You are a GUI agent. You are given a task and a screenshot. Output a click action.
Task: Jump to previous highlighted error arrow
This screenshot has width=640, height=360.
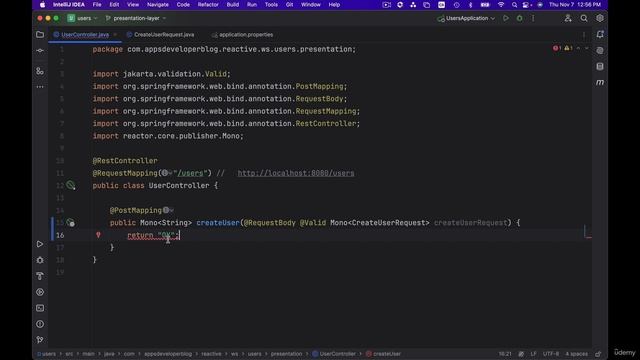point(578,48)
